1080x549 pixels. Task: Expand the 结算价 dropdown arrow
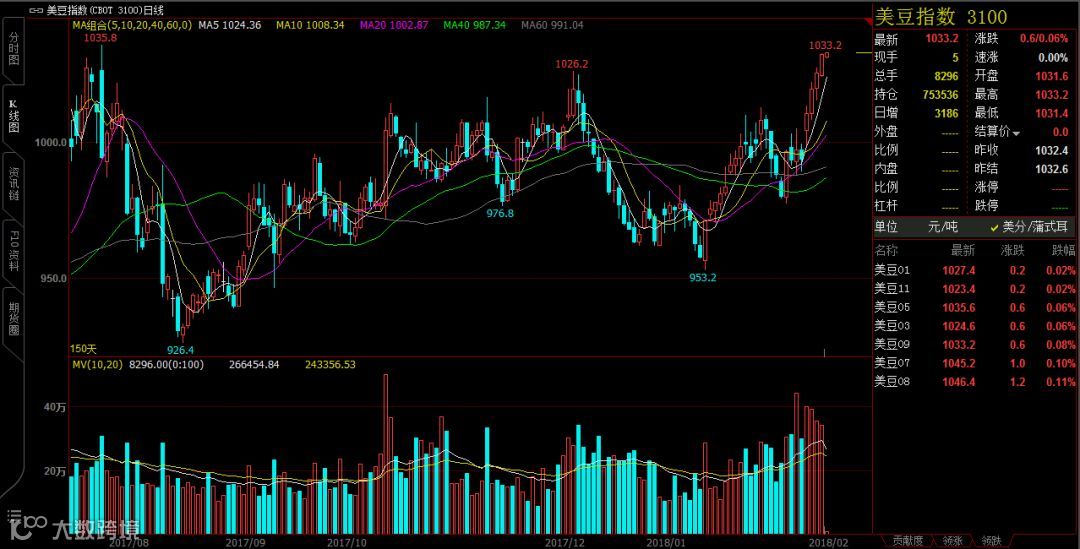pyautogui.click(x=1016, y=133)
